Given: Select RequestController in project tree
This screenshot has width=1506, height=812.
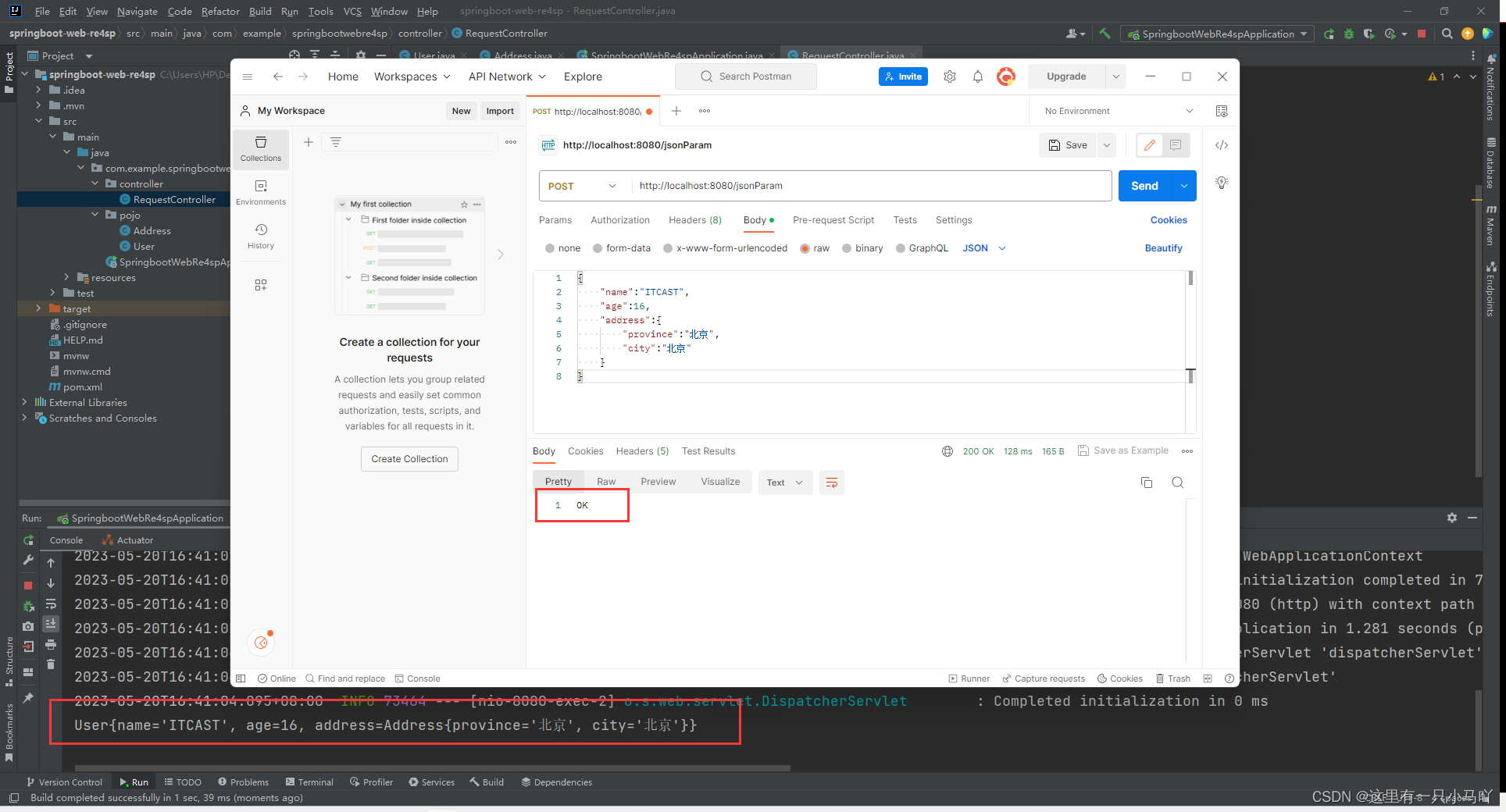Looking at the screenshot, I should (174, 199).
